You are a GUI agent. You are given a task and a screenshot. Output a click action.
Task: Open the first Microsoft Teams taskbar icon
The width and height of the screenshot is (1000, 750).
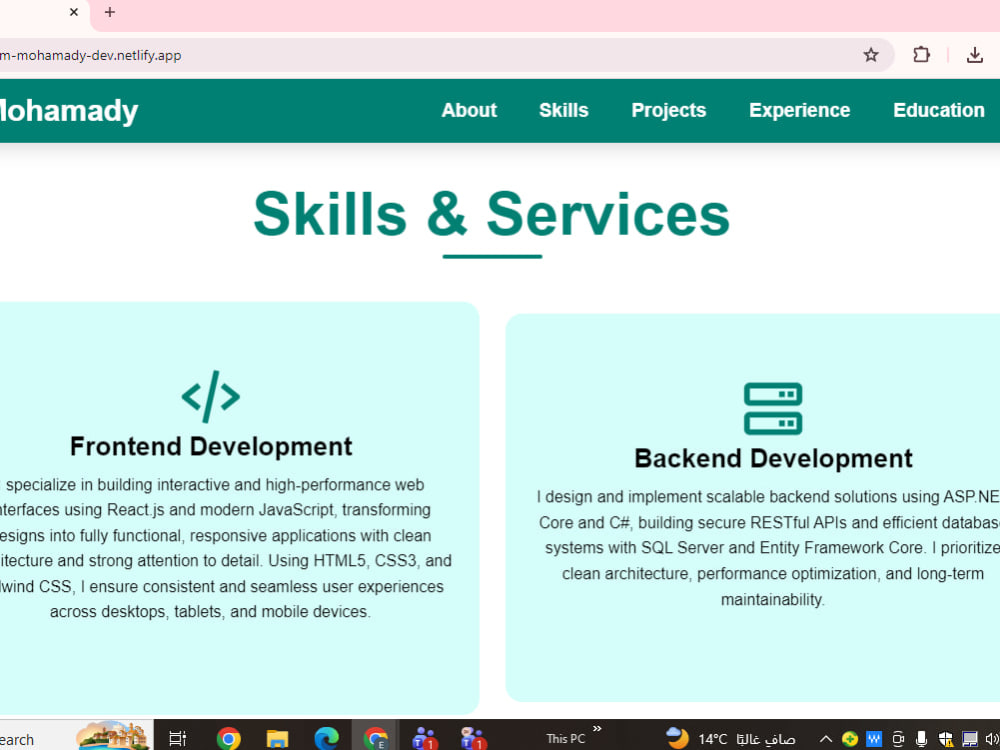pyautogui.click(x=424, y=739)
